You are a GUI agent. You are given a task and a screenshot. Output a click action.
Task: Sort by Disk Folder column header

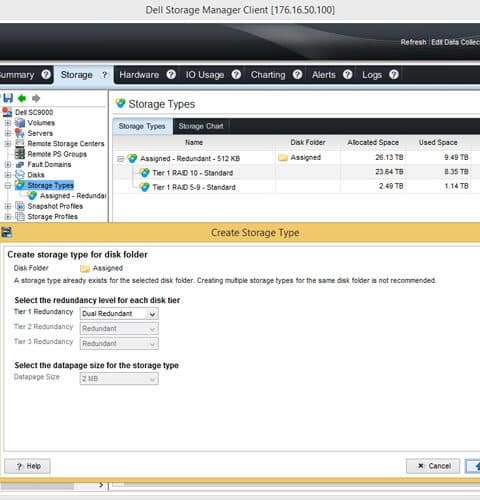308,142
